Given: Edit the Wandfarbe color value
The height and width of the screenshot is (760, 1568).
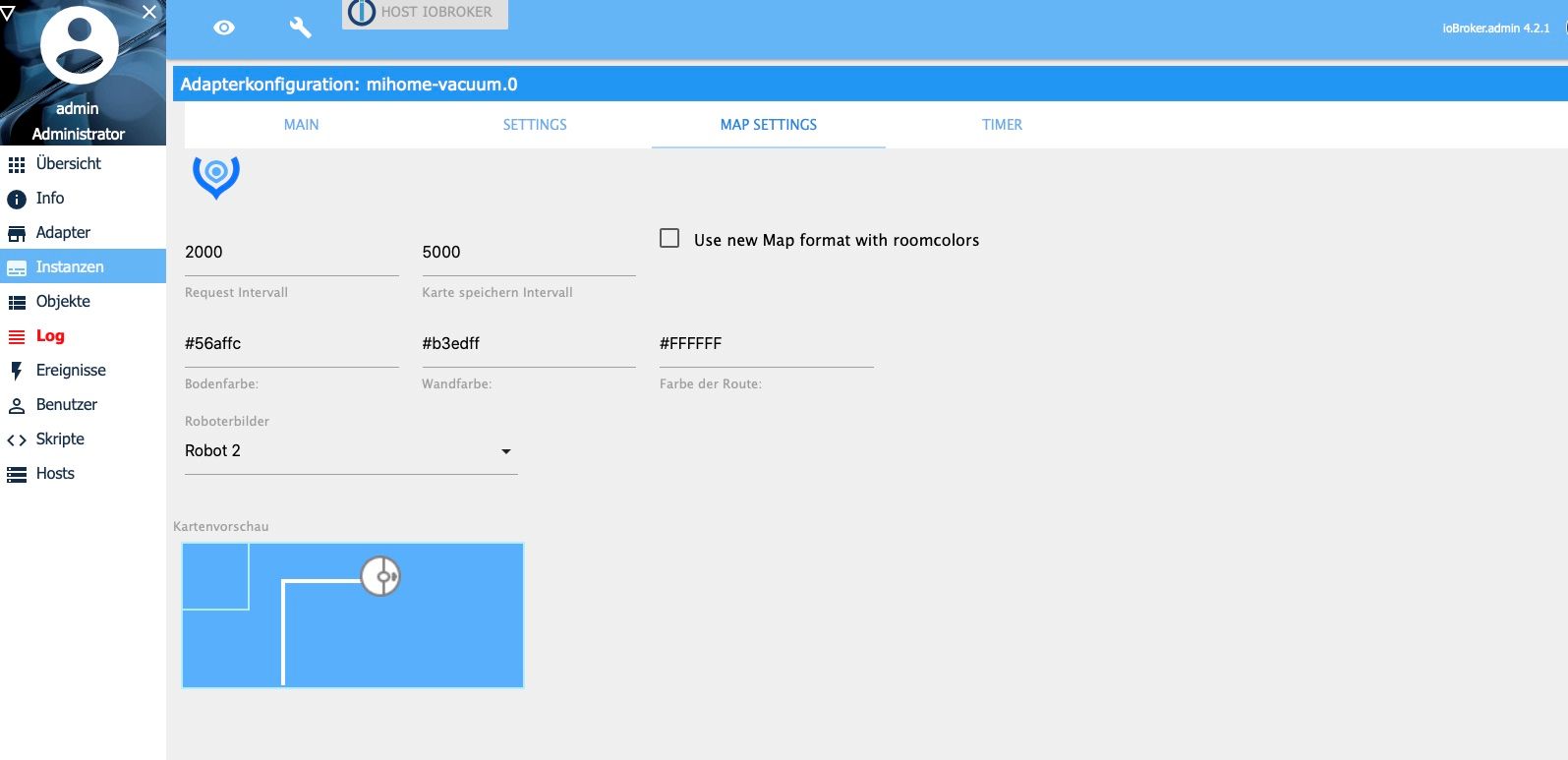Looking at the screenshot, I should [529, 344].
